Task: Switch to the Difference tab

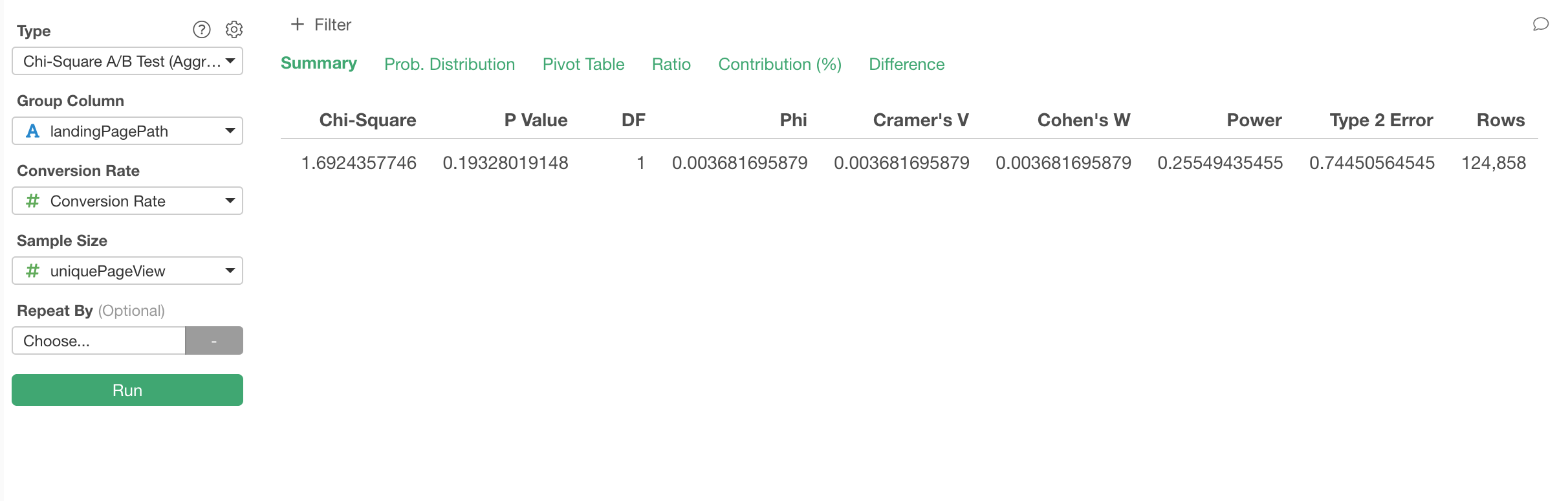Action: [906, 64]
